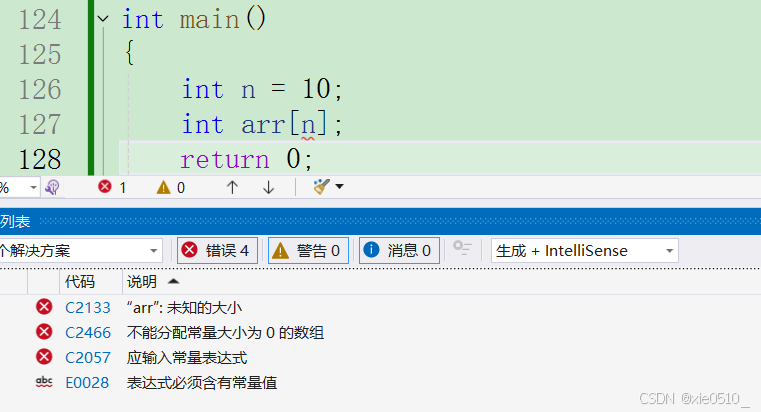761x412 pixels.
Task: Open the C2057 error code link
Action: tap(88, 358)
